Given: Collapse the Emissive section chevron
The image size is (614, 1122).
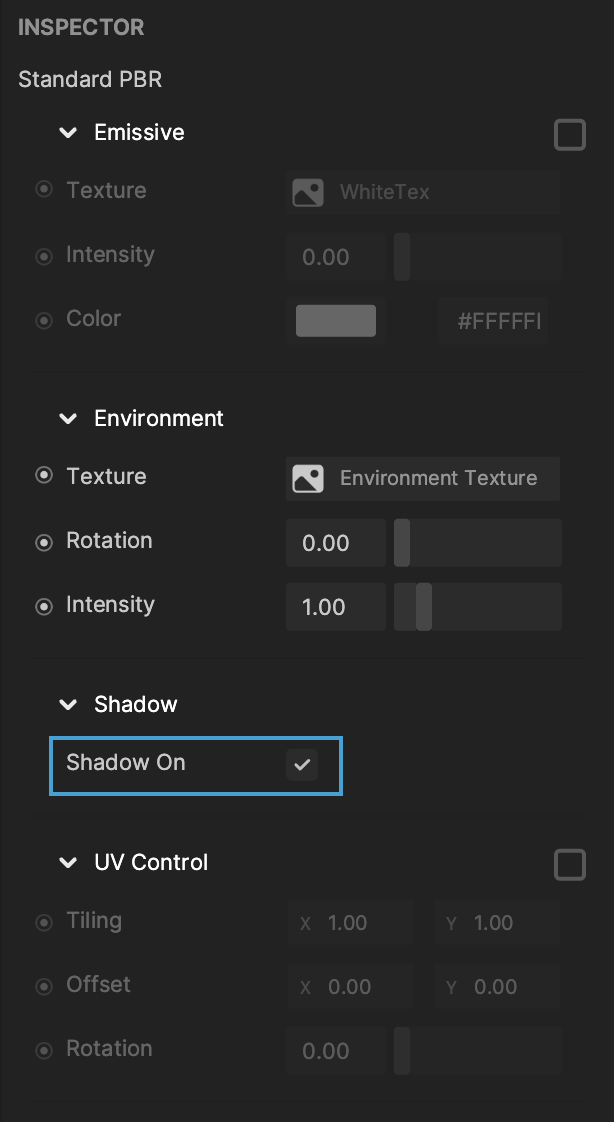Looking at the screenshot, I should (68, 132).
